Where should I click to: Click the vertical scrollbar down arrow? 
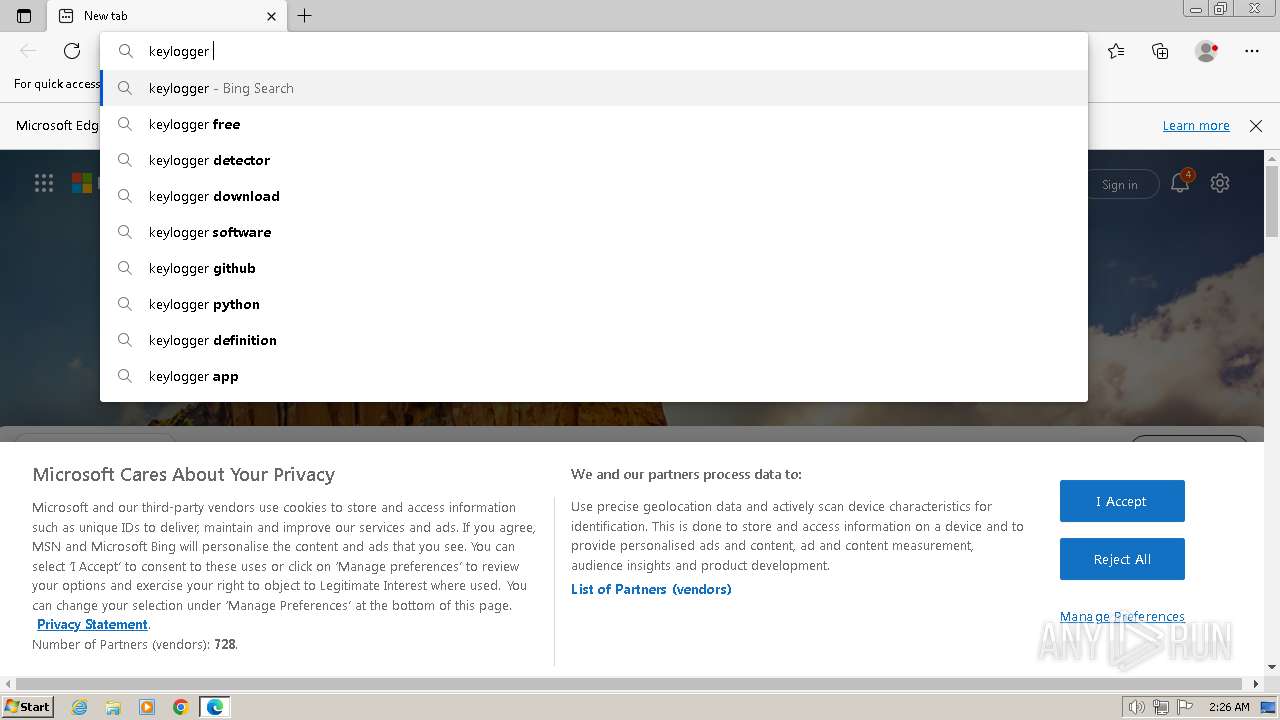(1272, 667)
